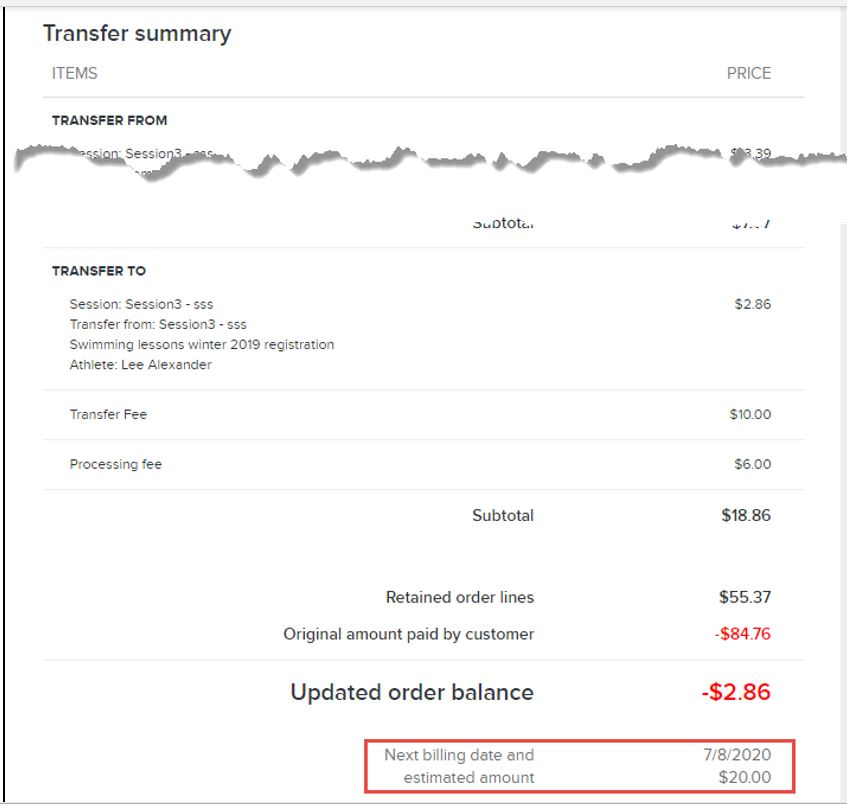Select Athlete: Lee Alexander line
Viewport: 847px width, 811px height.
pos(140,365)
